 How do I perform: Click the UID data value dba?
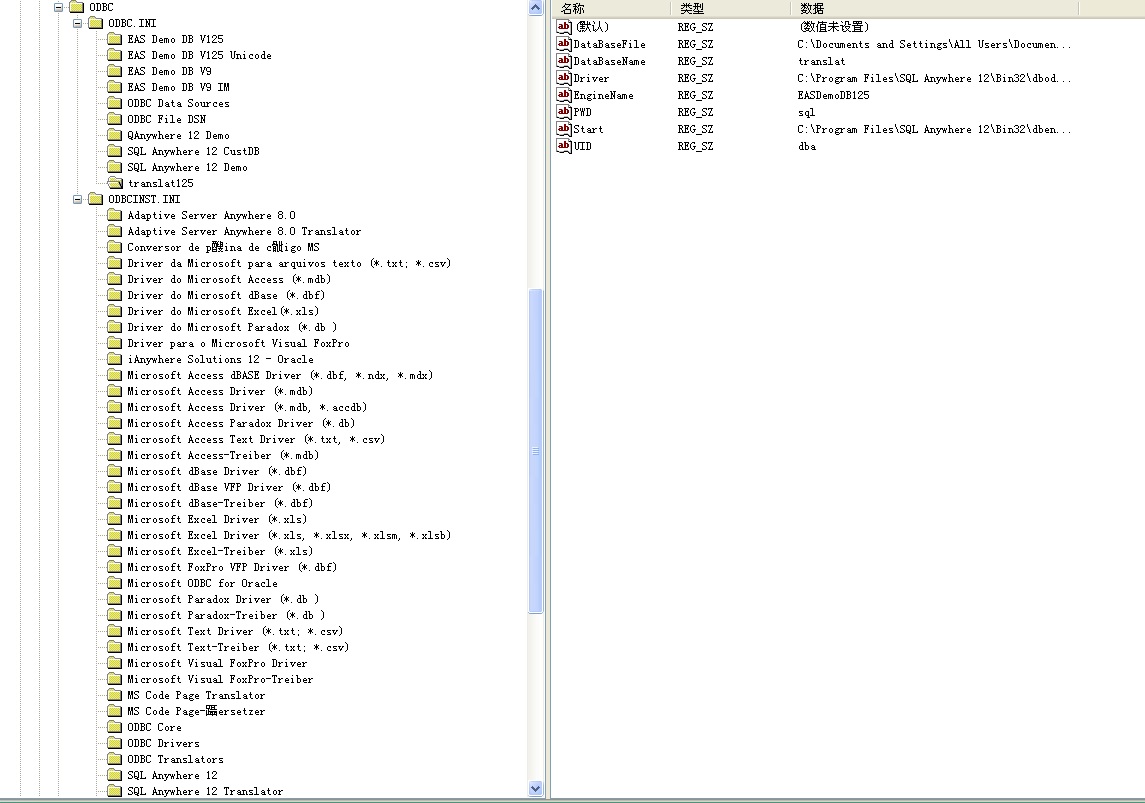tap(807, 146)
